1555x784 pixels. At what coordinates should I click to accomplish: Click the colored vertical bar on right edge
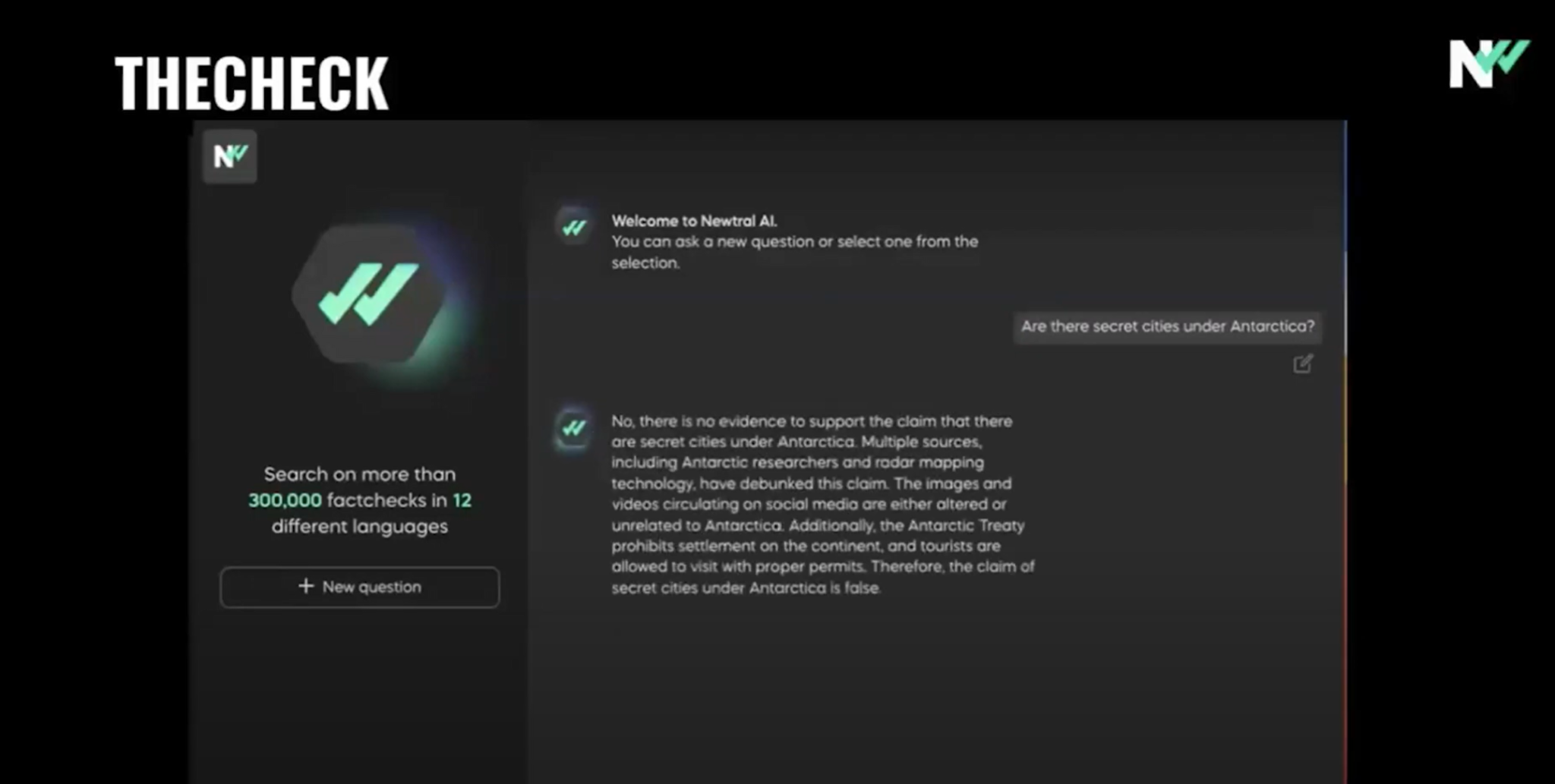tap(1345, 455)
